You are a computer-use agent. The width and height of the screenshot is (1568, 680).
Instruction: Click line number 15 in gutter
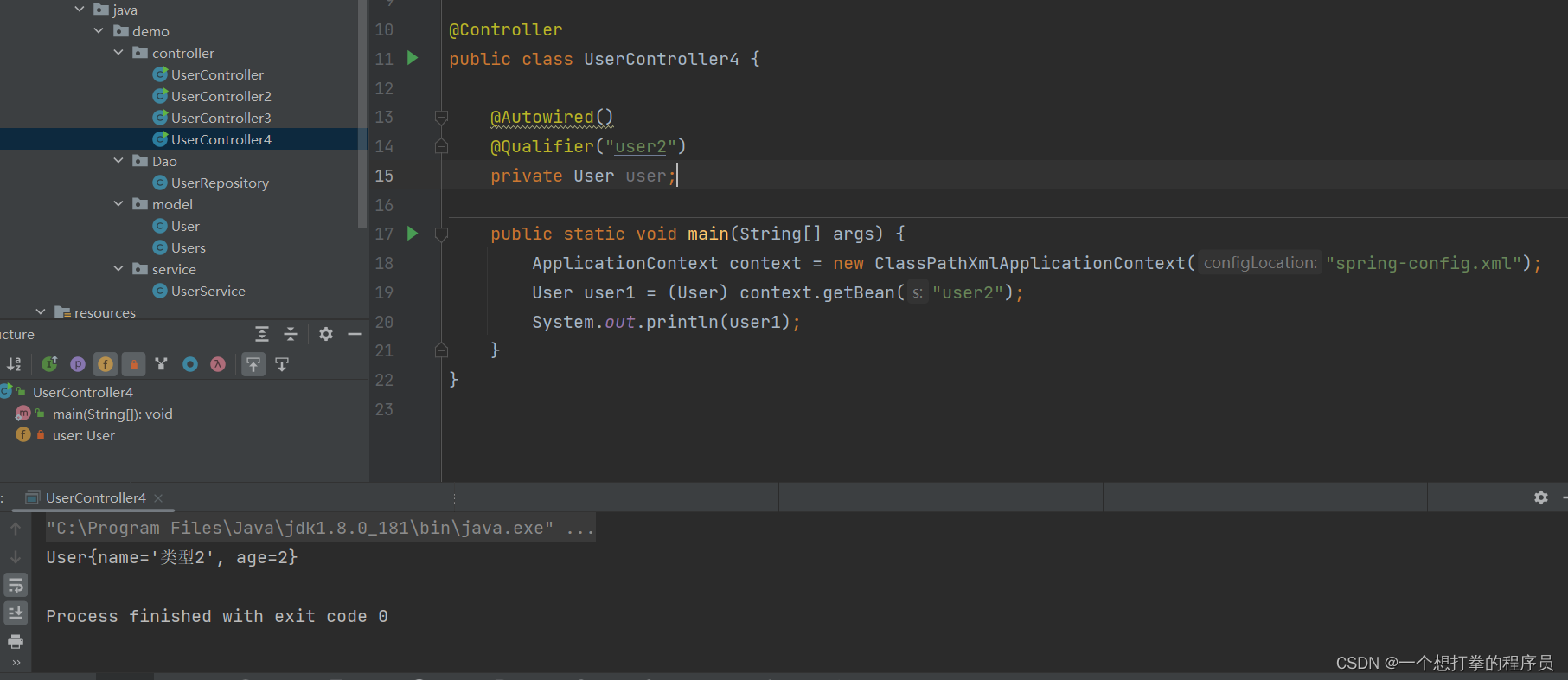click(384, 176)
